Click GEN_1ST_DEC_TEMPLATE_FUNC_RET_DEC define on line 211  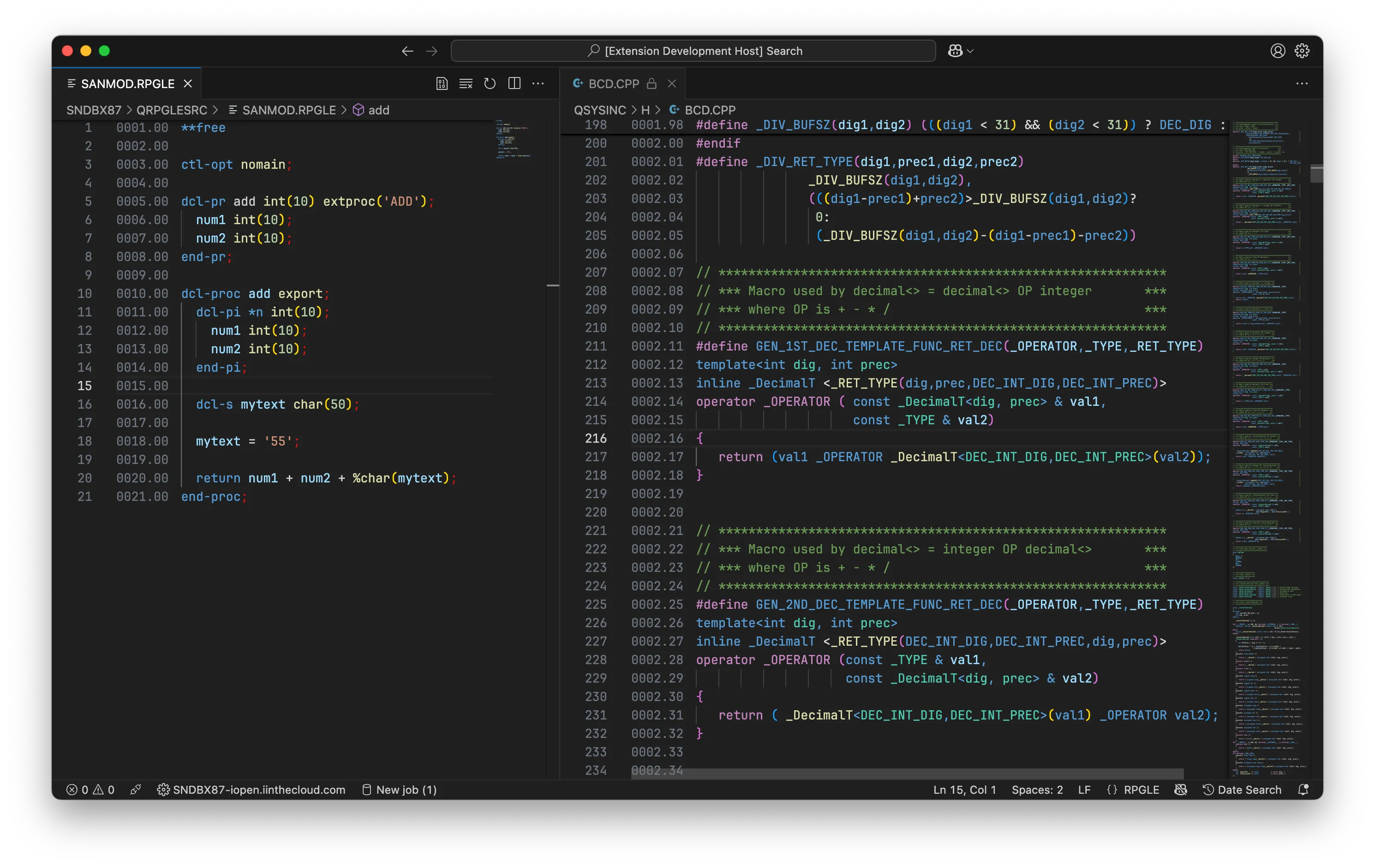949,346
